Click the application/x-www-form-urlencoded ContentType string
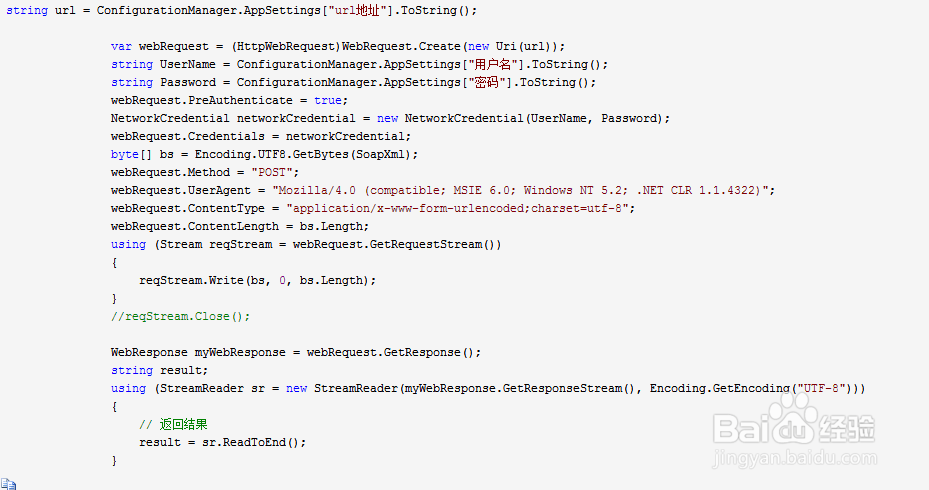This screenshot has height=490, width=929. 460,208
